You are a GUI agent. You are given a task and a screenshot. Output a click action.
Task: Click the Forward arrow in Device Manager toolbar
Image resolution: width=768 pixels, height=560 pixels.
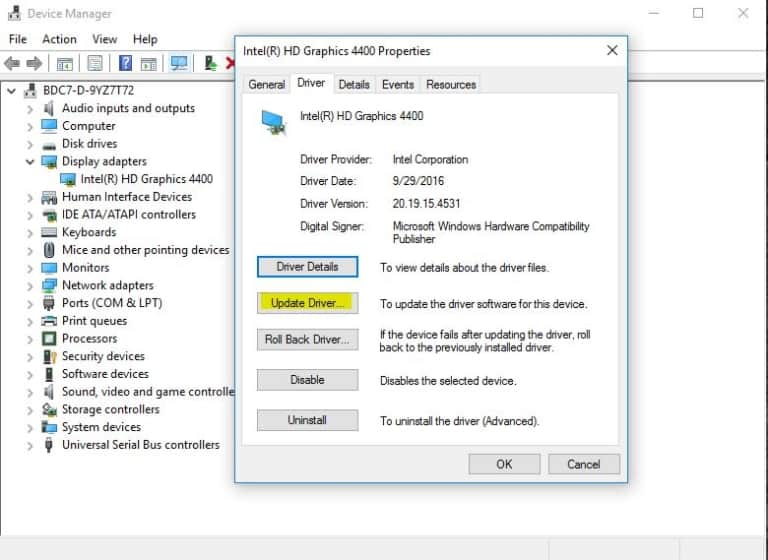(34, 63)
